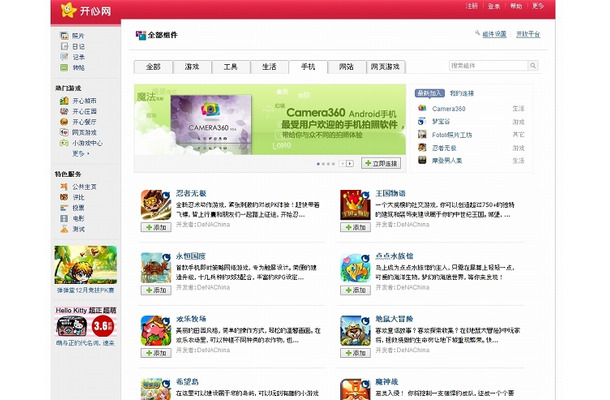The image size is (610, 400).
Task: Switch to the 全部 tab
Action: [153, 67]
